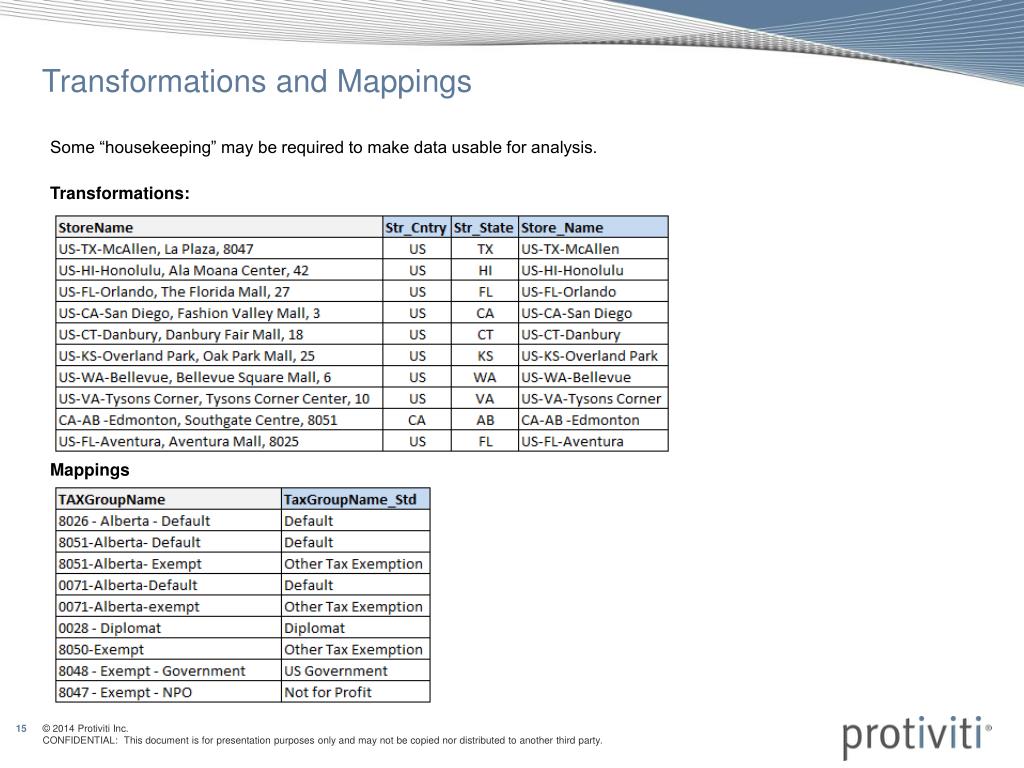The height and width of the screenshot is (768, 1024).
Task: Click cell '0028 - Diplomat'
Action: 168,628
